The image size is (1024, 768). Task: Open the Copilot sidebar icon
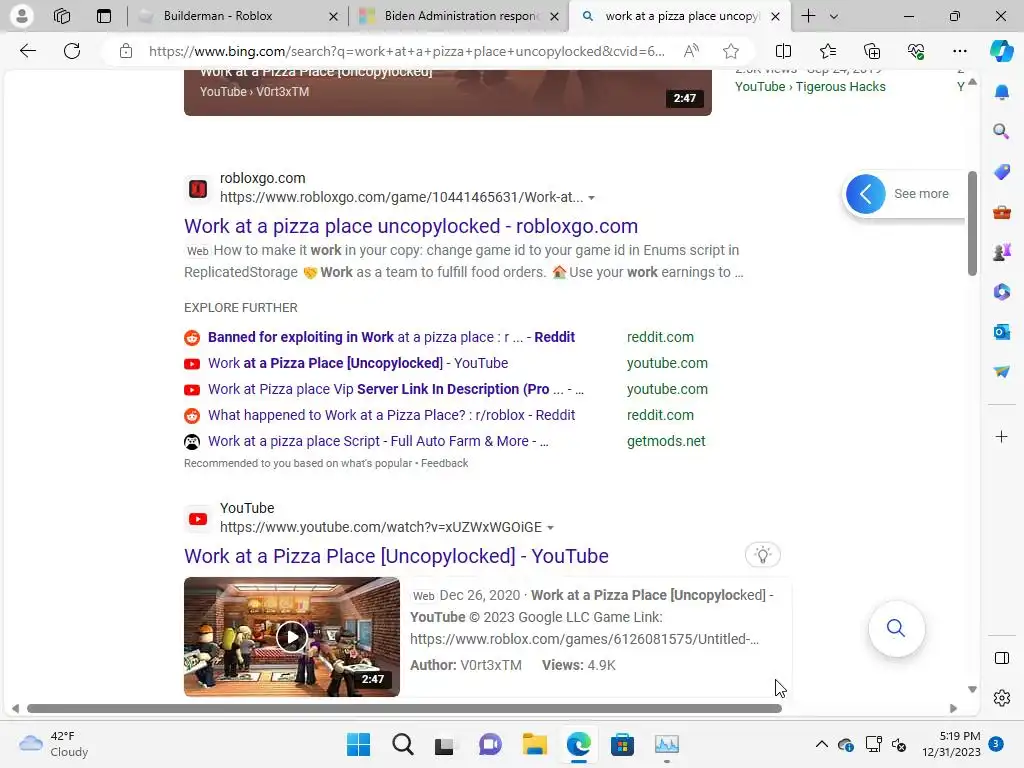point(1001,51)
